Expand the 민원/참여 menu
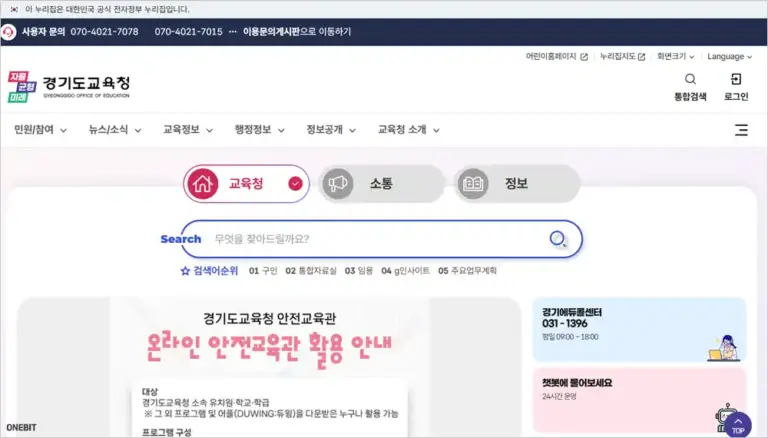This screenshot has height=438, width=768. click(x=40, y=130)
